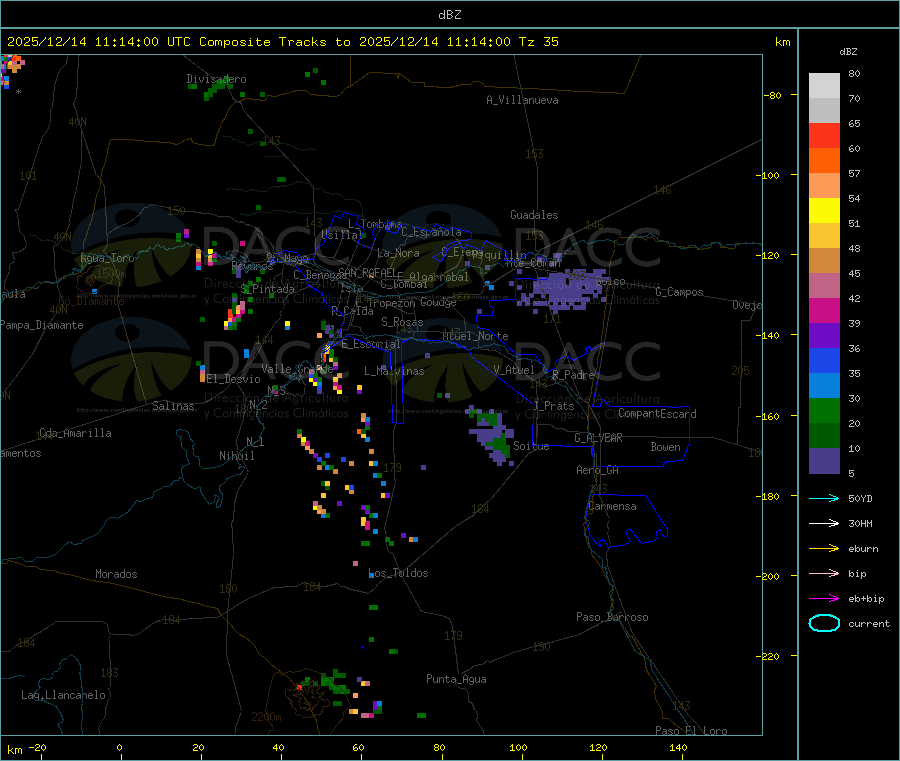
Task: Click the Valle_Grande label
Action: (297, 369)
